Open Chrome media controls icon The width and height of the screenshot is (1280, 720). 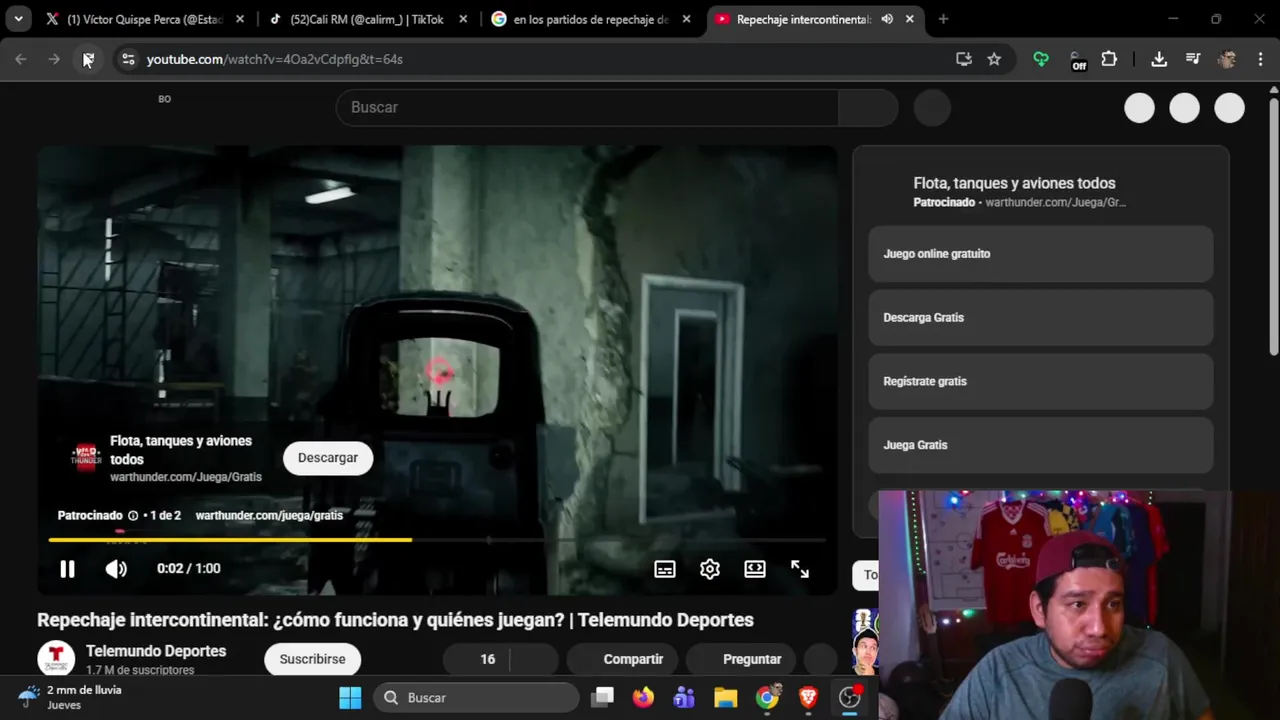click(x=1193, y=59)
